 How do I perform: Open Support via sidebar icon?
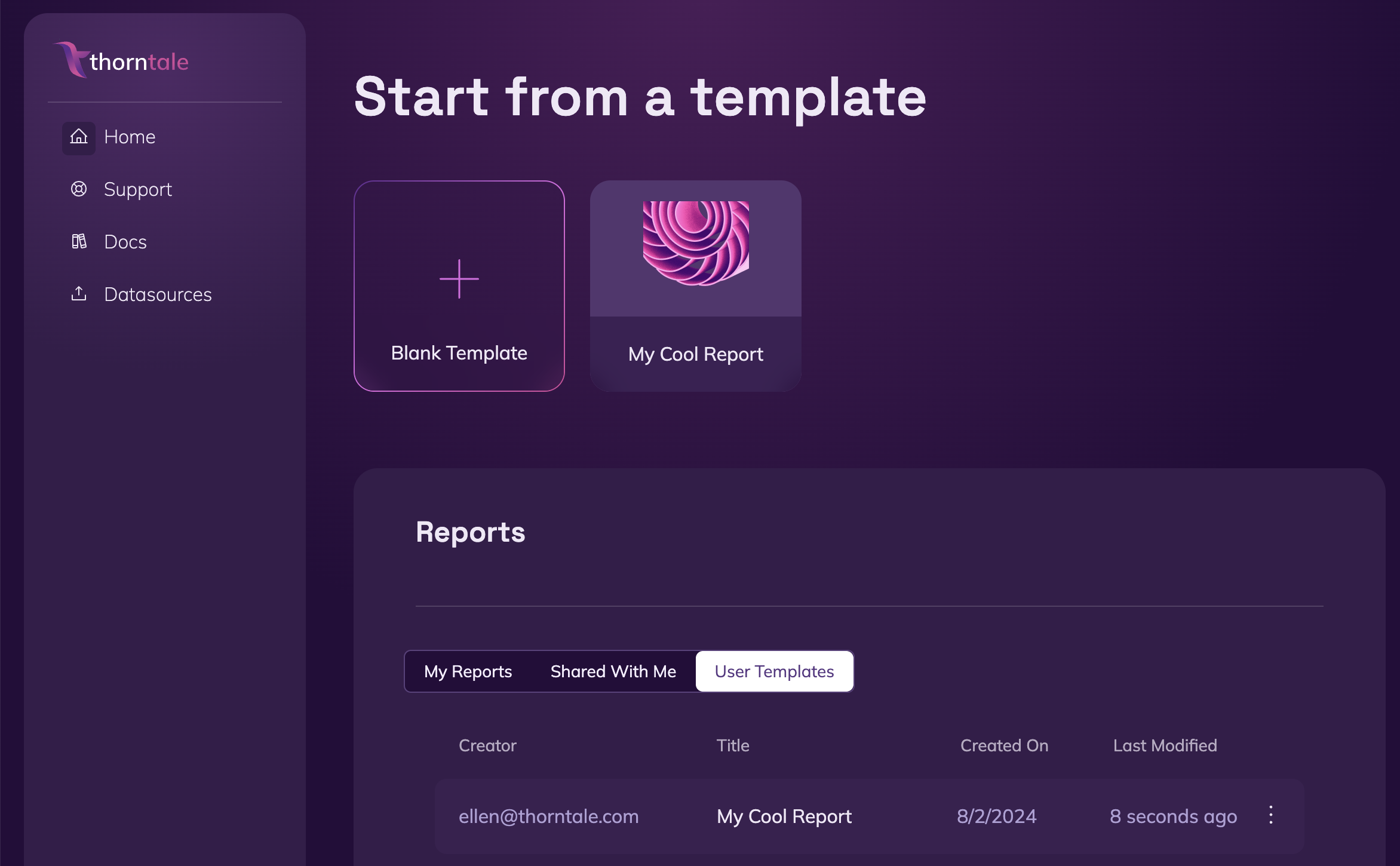(79, 189)
